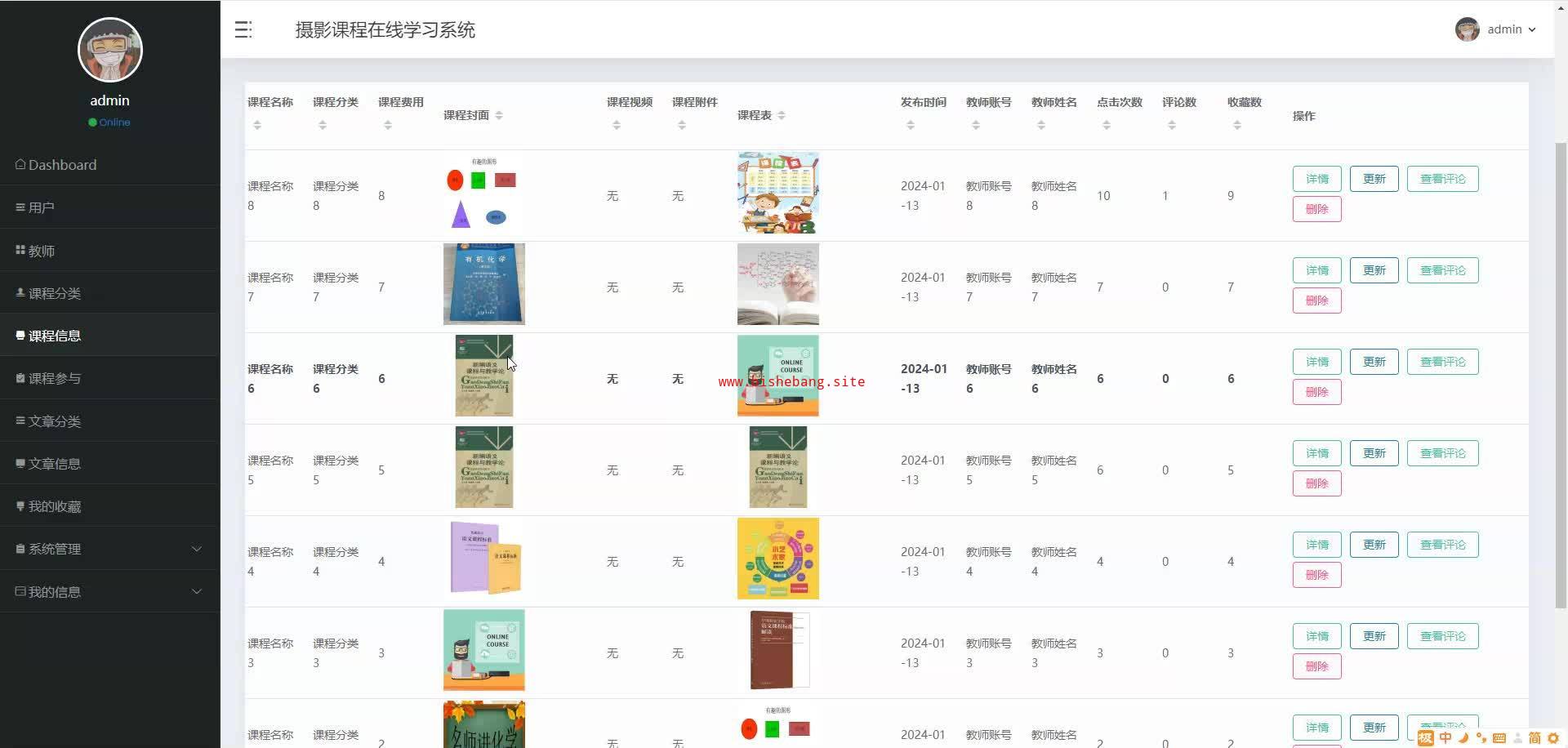Sort table by 教师姓名 column arrows
The width and height of the screenshot is (1568, 748).
click(x=1041, y=125)
